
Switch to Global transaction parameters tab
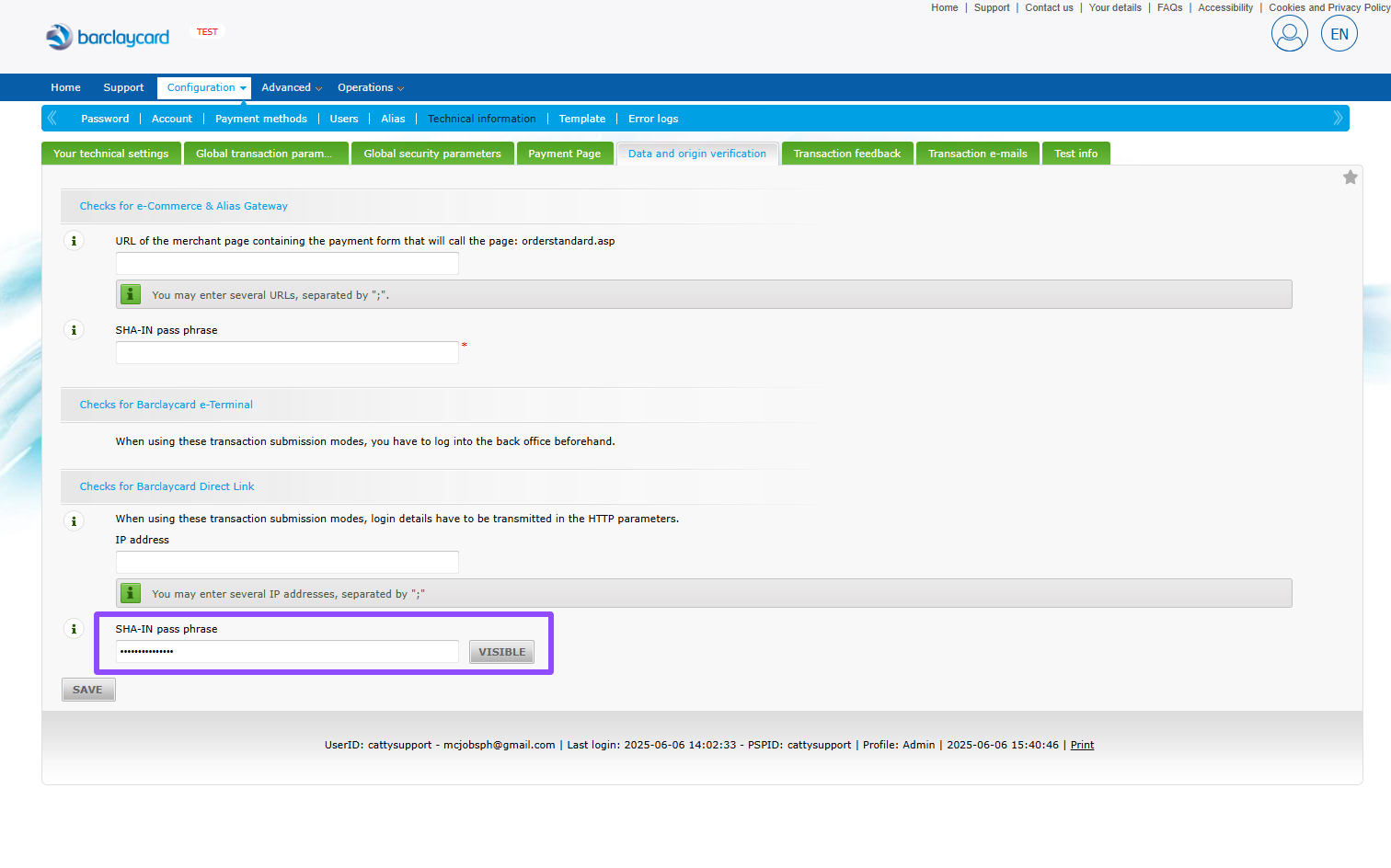click(266, 154)
